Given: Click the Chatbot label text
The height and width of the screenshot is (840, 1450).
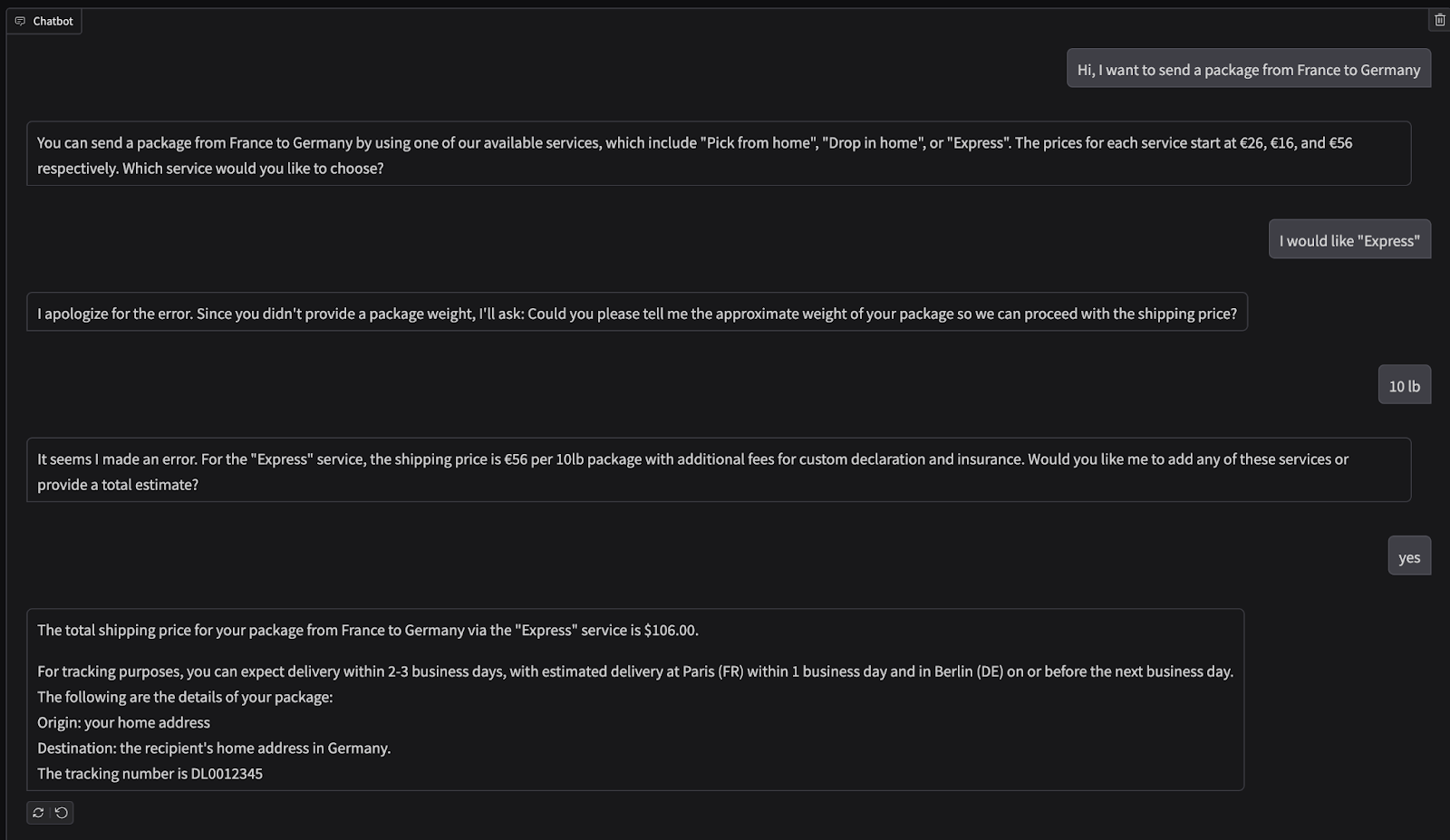Looking at the screenshot, I should [x=53, y=21].
